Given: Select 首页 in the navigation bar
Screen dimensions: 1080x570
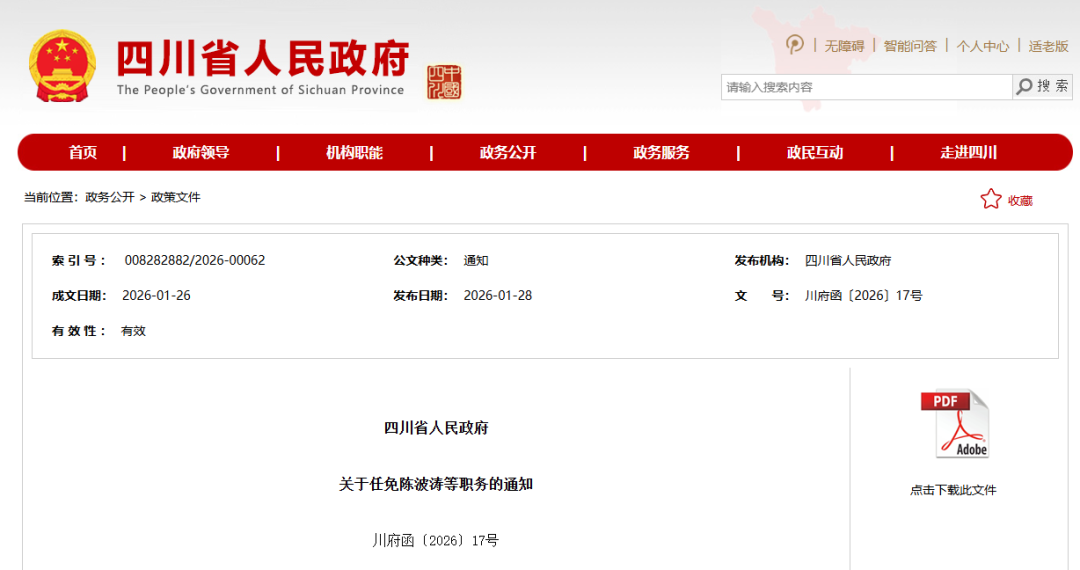Looking at the screenshot, I should tap(83, 153).
